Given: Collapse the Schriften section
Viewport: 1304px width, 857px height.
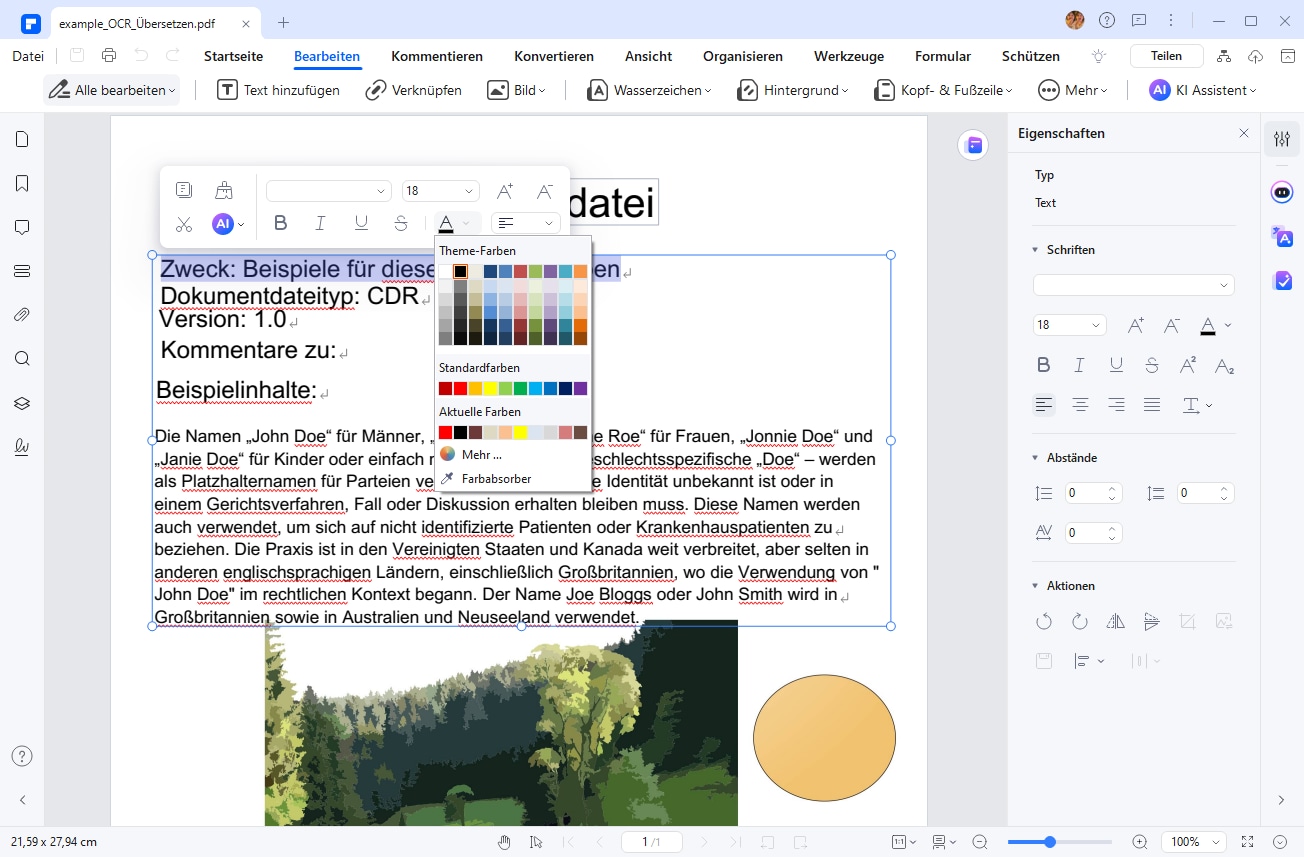Looking at the screenshot, I should click(x=1035, y=250).
